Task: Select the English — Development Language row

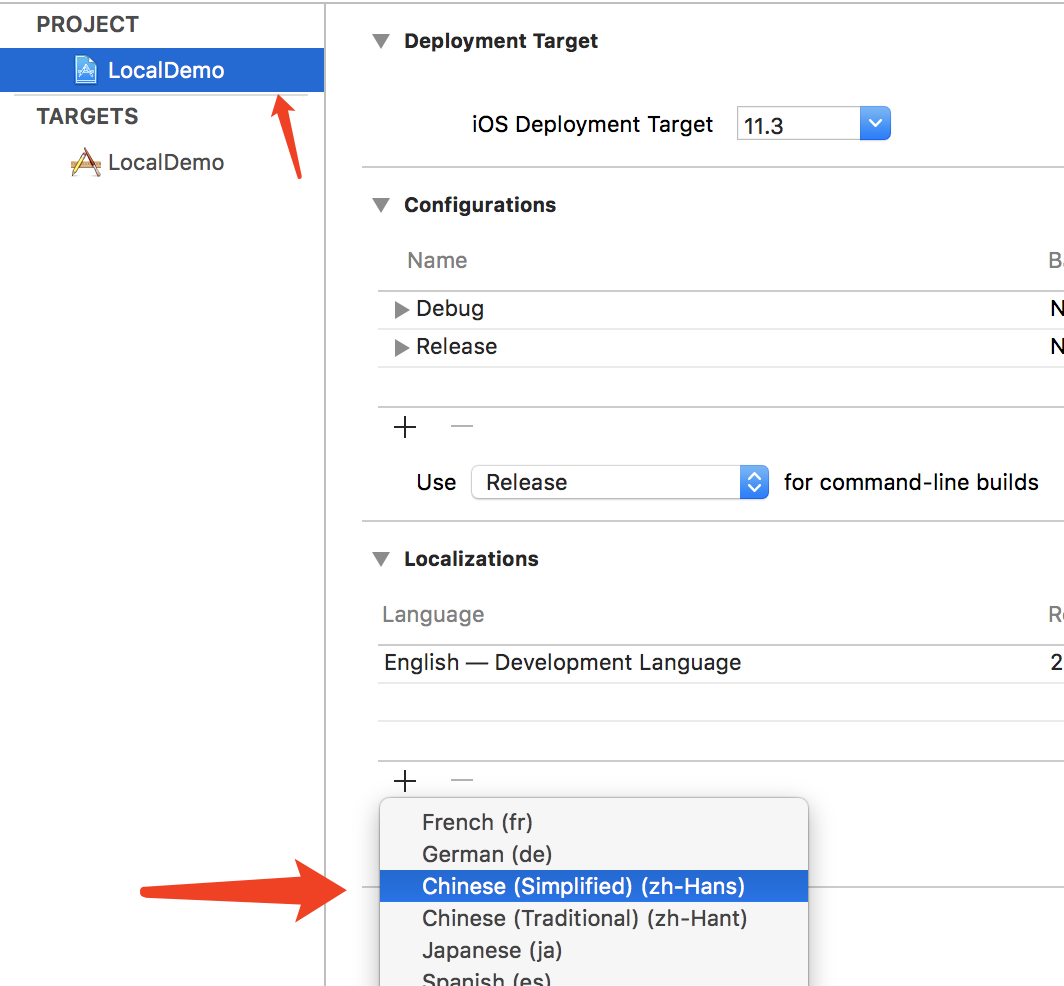Action: (721, 662)
